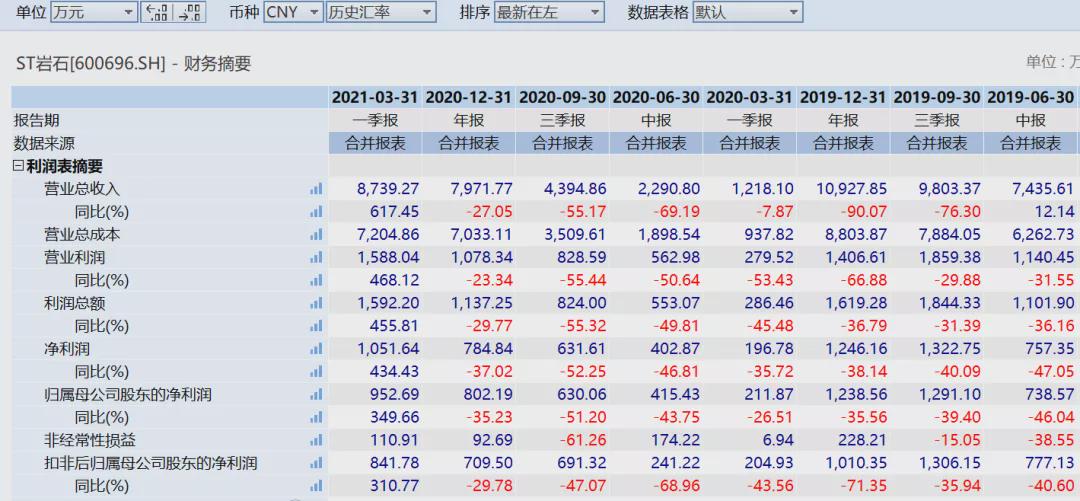
Task: Open chart icon for 同比(%) under 营业利润
Action: click(316, 280)
